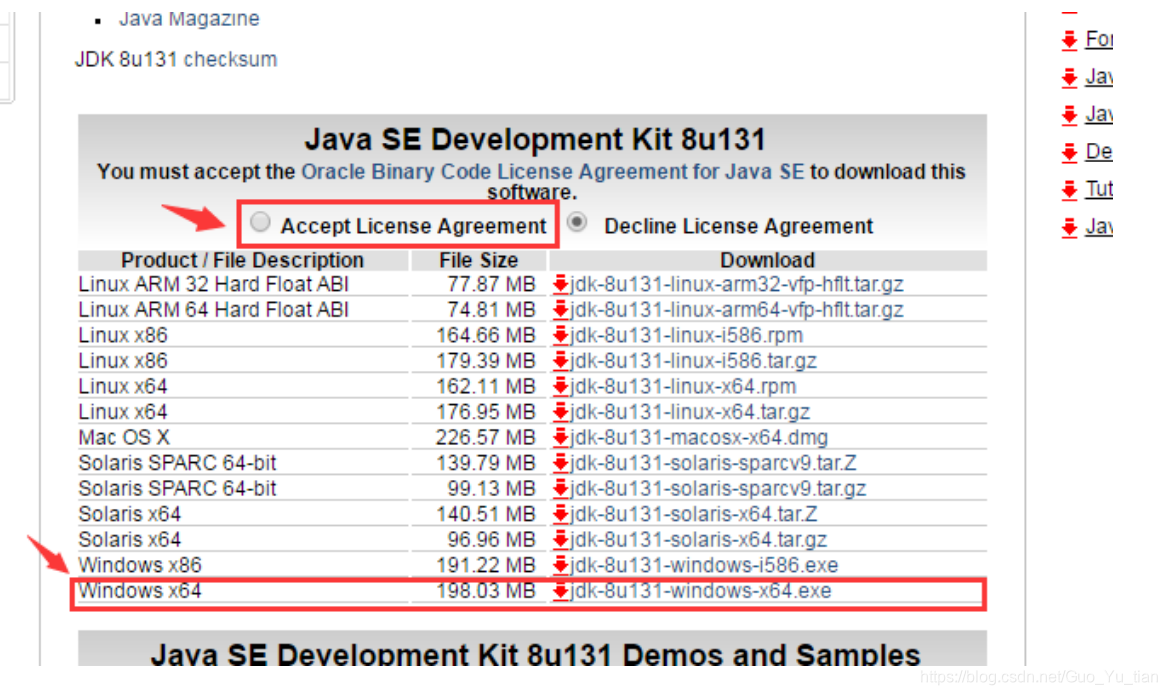Viewport: 1167px width, 695px height.
Task: Click 'File Size' column header
Action: 479,260
